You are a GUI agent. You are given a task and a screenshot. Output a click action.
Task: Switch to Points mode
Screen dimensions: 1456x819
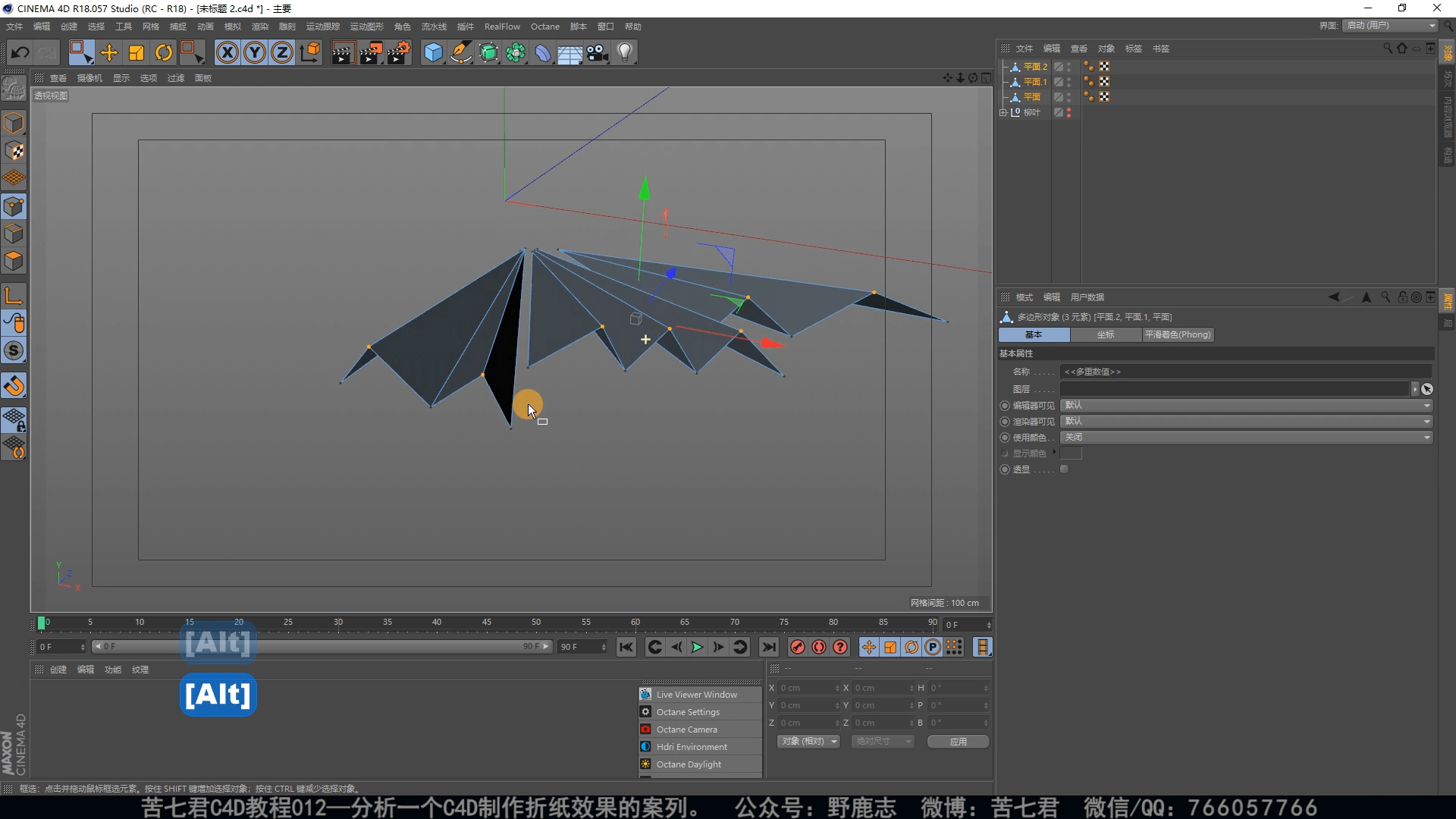pos(14,206)
